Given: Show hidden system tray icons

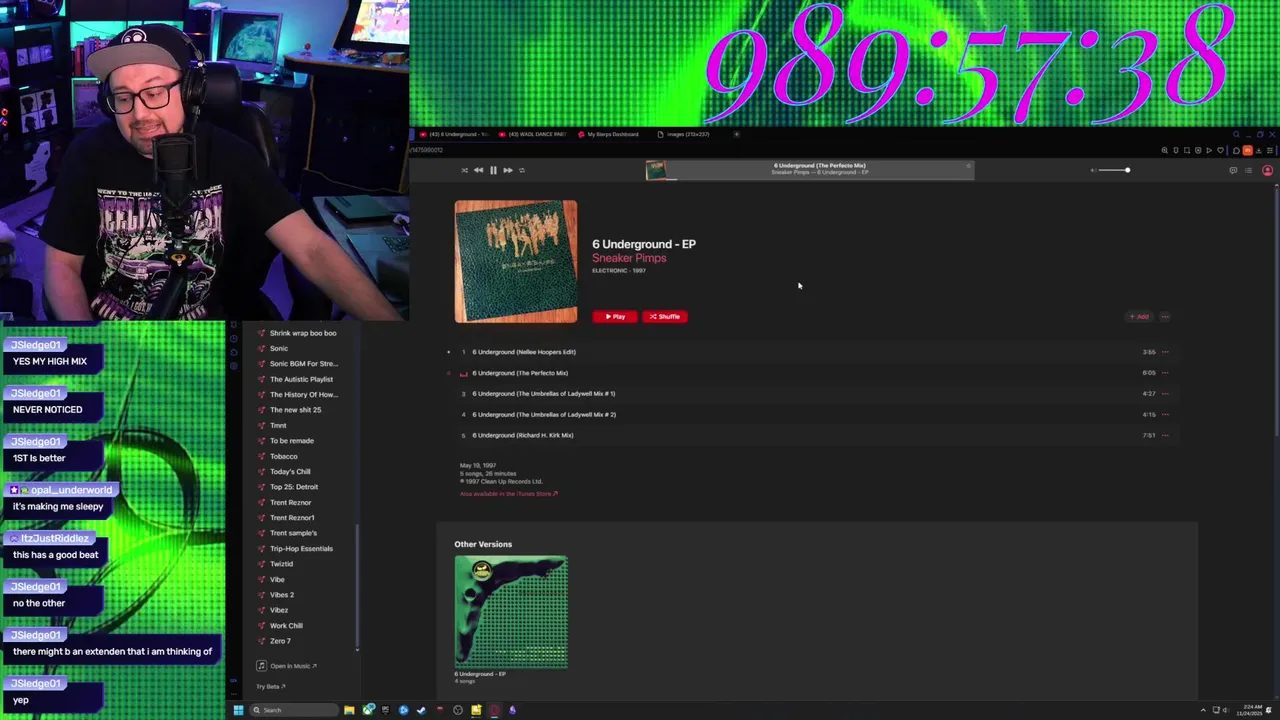Looking at the screenshot, I should [x=1203, y=710].
